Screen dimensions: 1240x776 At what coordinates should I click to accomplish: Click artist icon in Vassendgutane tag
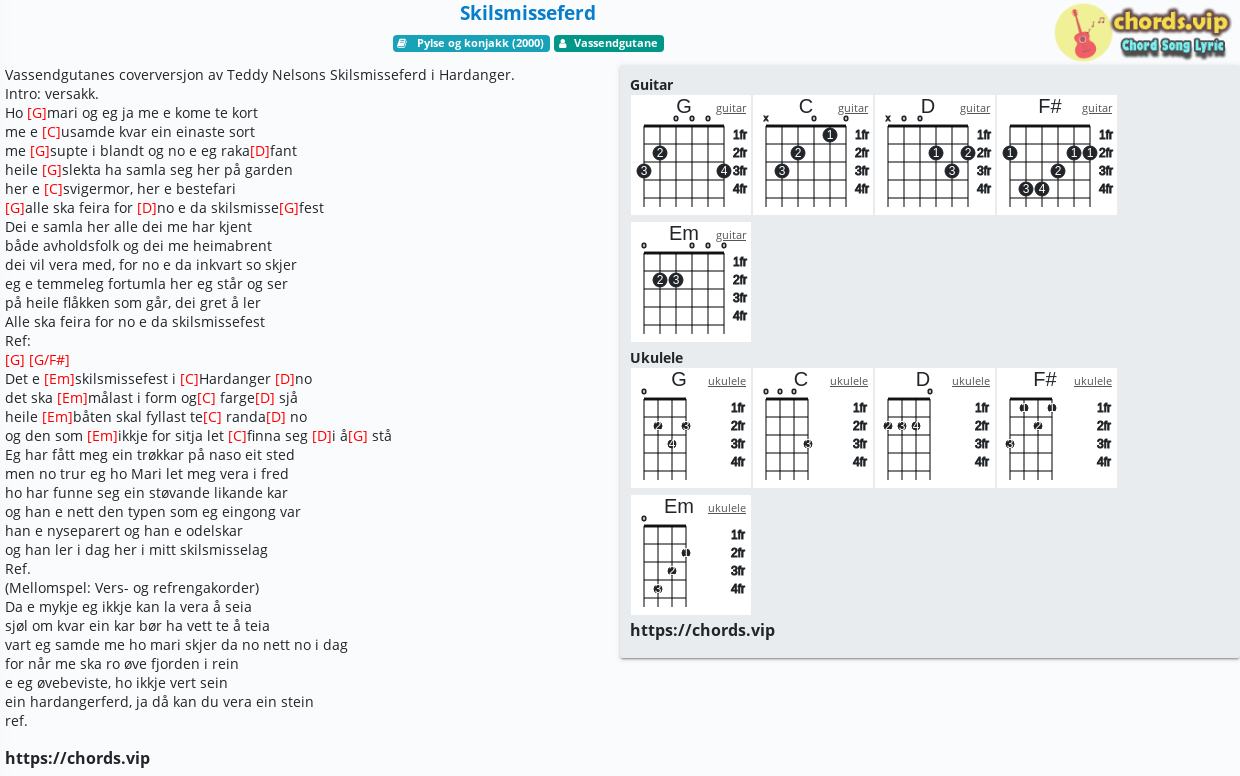(x=563, y=43)
